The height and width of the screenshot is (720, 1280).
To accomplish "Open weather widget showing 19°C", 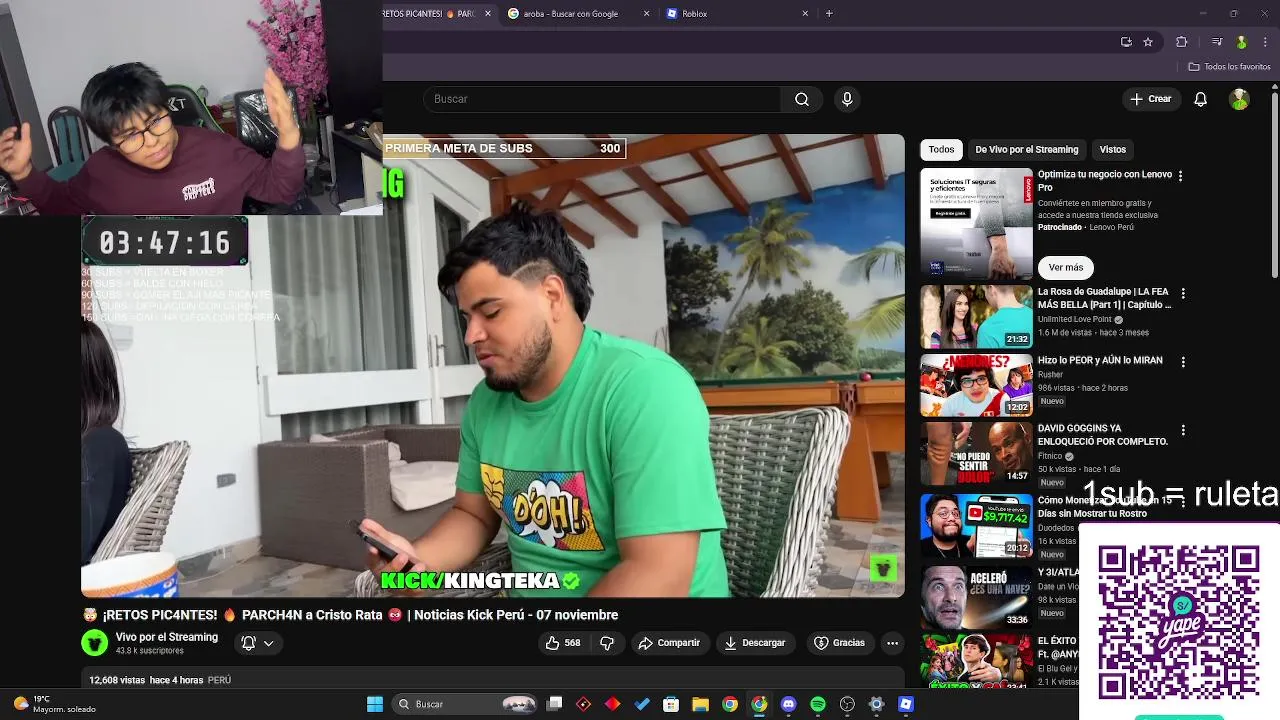I will [55, 704].
